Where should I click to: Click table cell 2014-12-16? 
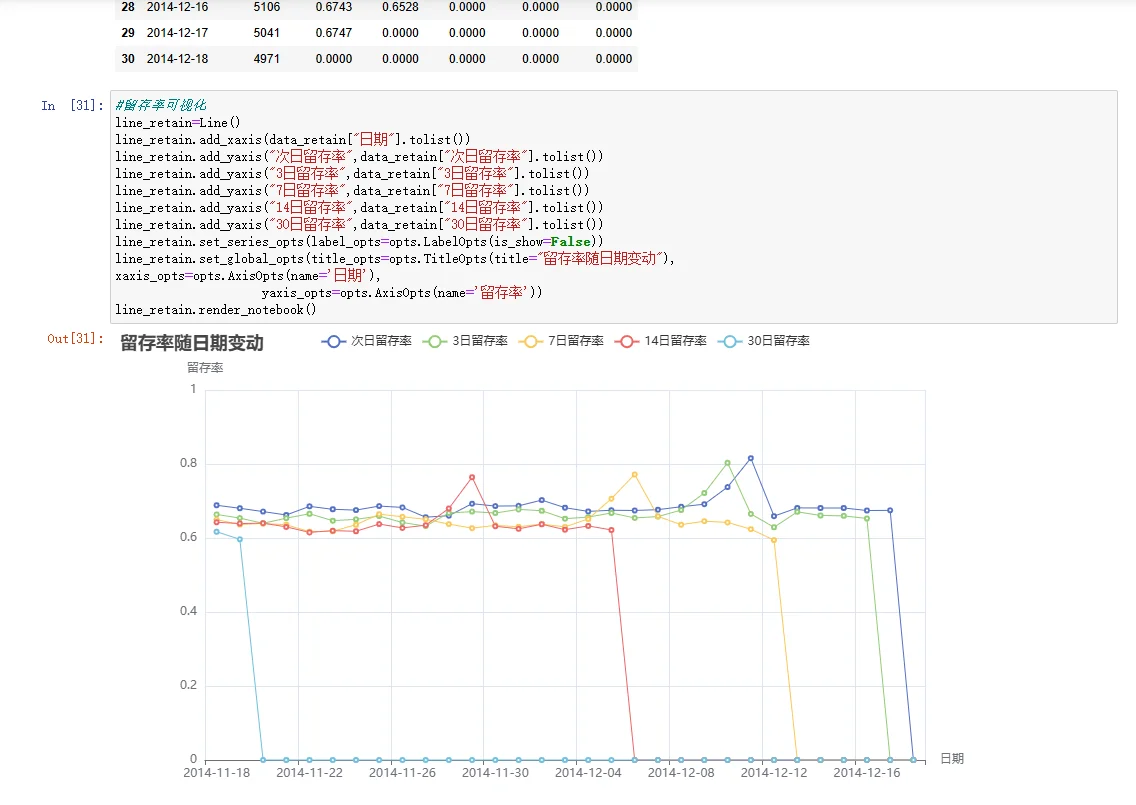(x=178, y=7)
